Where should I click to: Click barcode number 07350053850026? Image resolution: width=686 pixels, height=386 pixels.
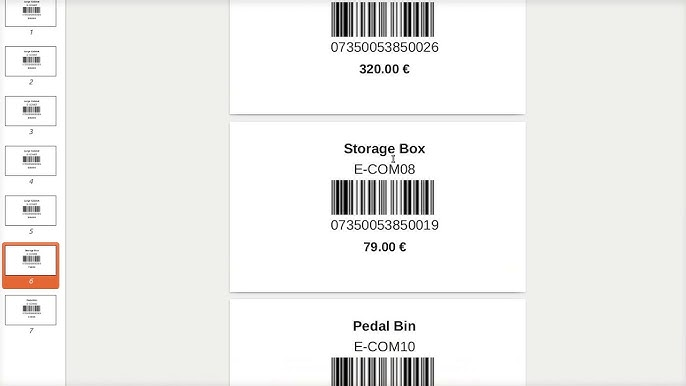click(384, 47)
